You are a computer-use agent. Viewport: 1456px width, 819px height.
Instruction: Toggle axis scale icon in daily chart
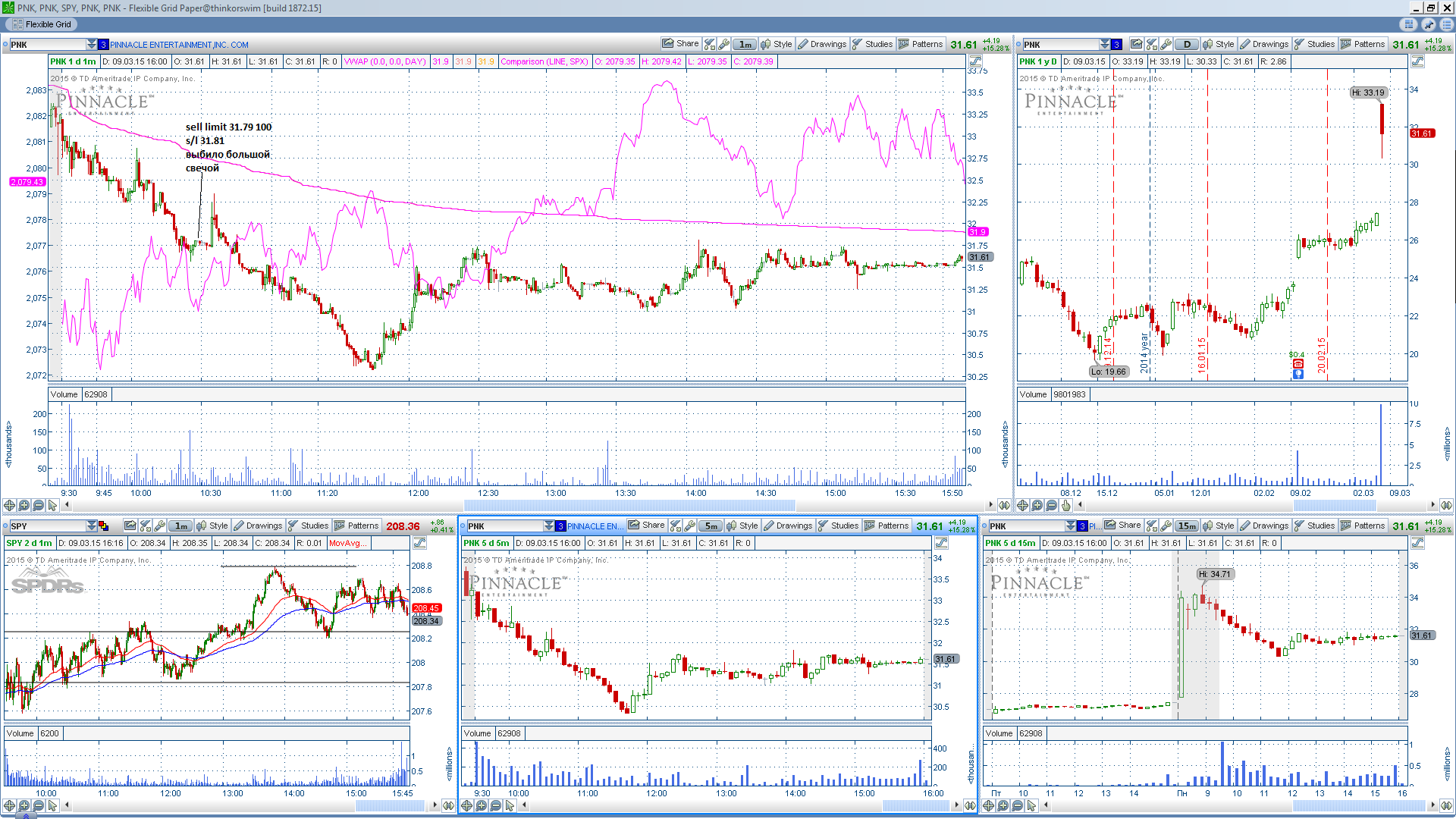click(1417, 61)
